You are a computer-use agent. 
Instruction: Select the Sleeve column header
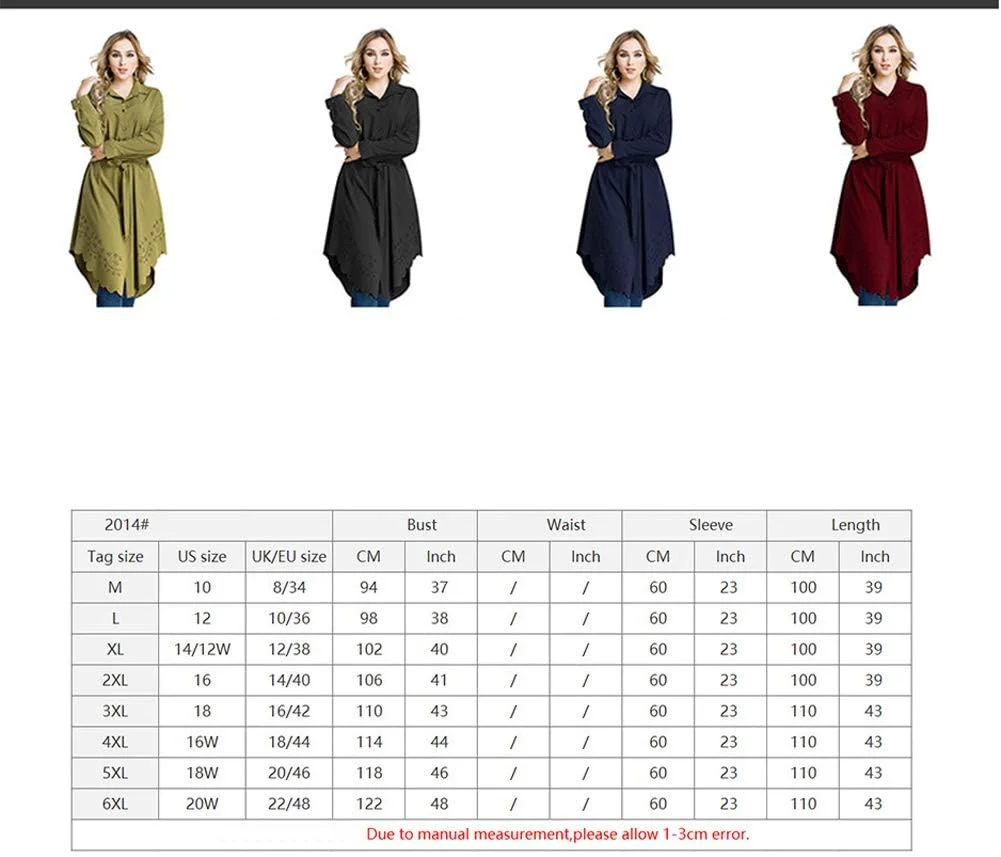(710, 525)
